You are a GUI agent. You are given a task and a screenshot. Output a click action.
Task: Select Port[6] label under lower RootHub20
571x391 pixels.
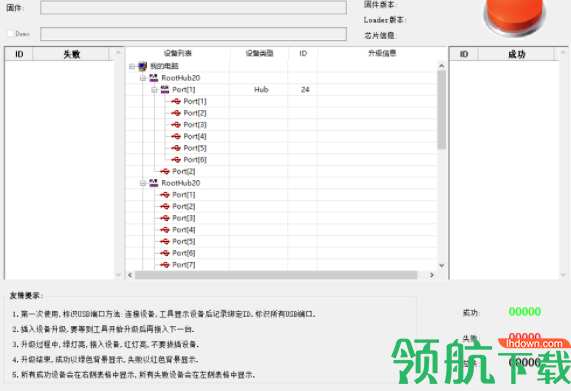(x=184, y=253)
